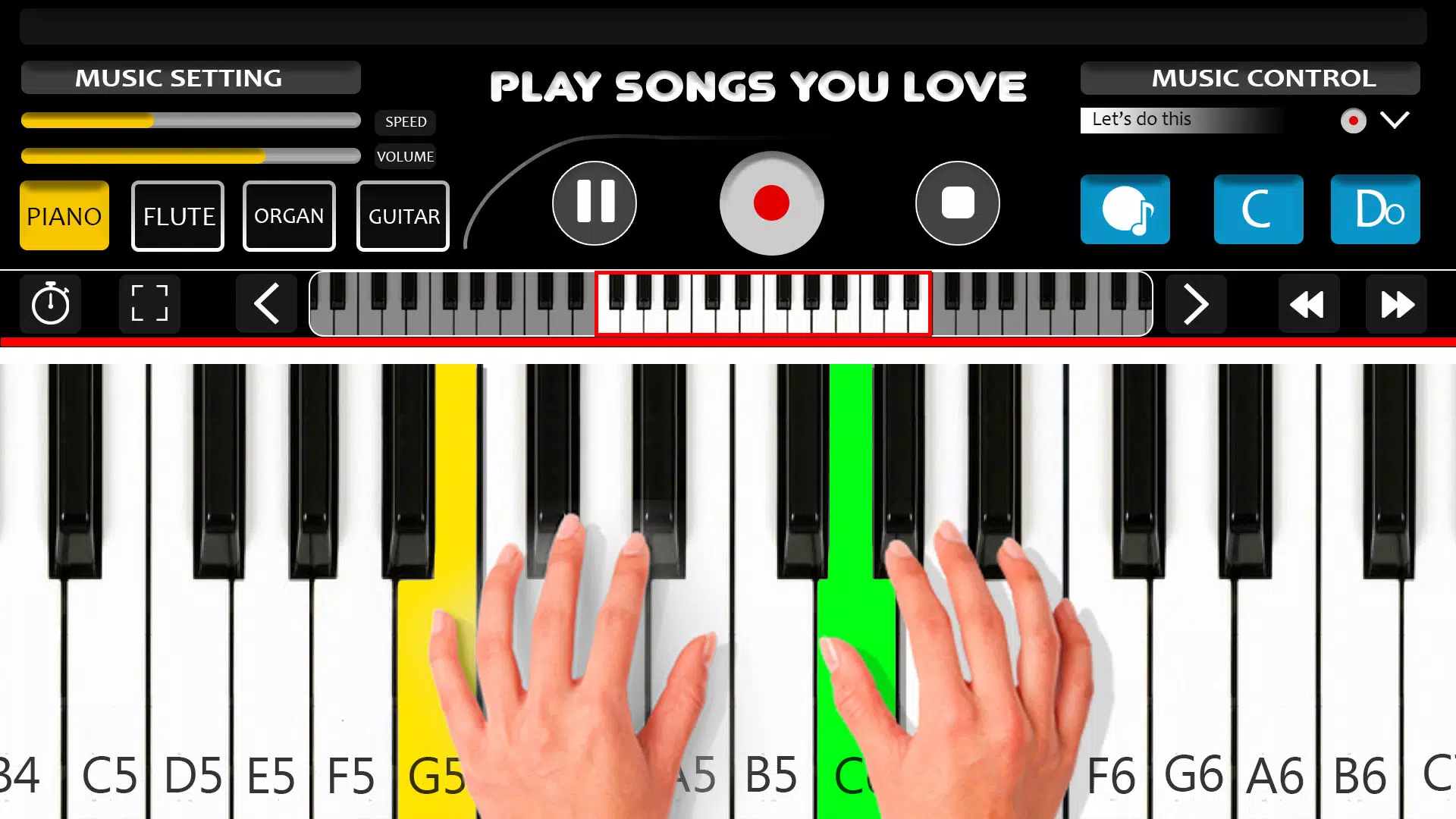The image size is (1456, 819).
Task: Scroll keyboard view right with arrow
Action: (1197, 304)
